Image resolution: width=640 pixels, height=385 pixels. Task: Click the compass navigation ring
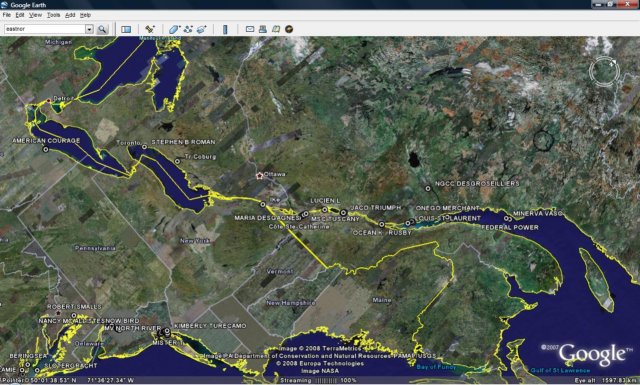click(x=604, y=72)
